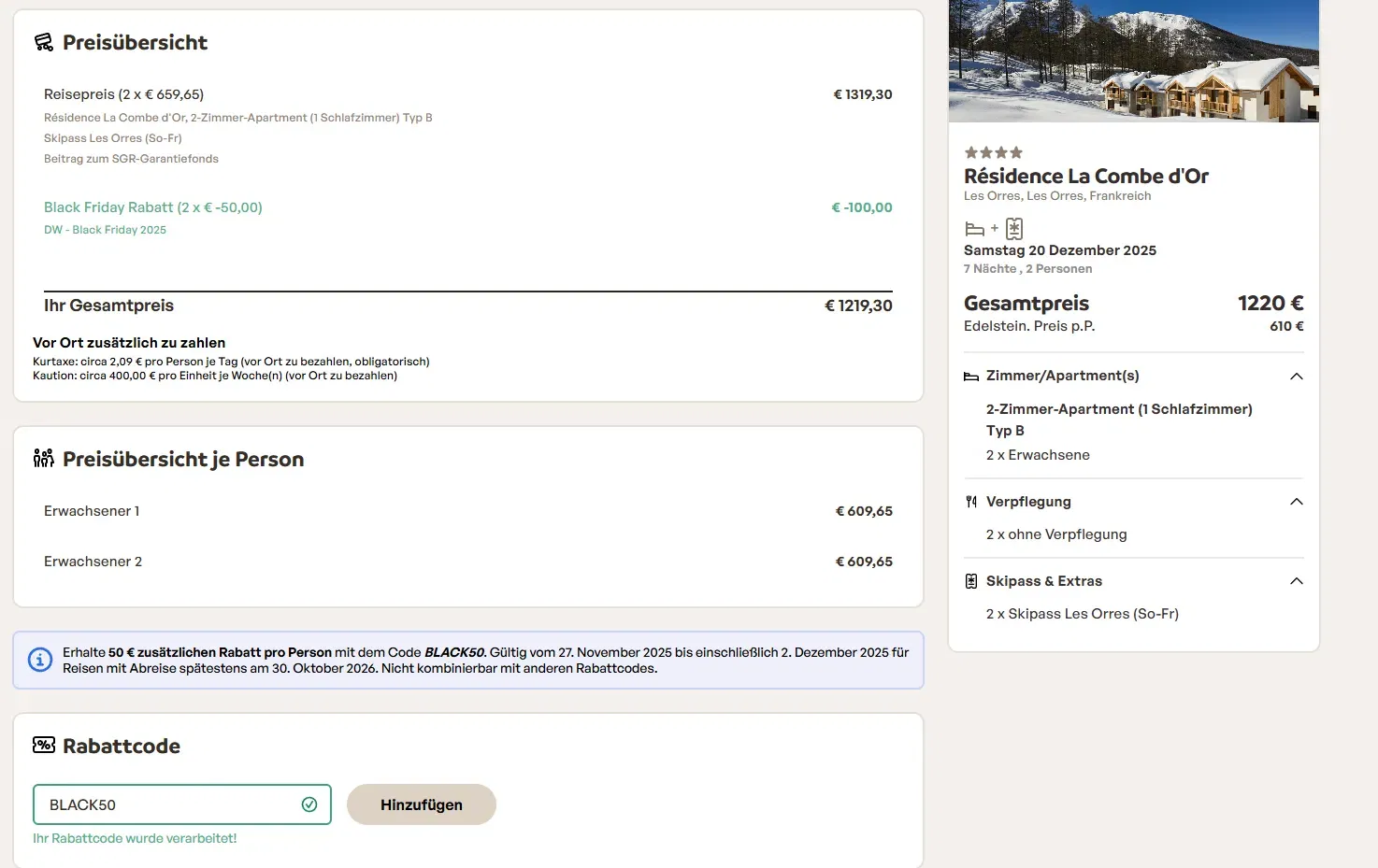
Task: Click the blue info icon in discount banner
Action: coord(40,660)
